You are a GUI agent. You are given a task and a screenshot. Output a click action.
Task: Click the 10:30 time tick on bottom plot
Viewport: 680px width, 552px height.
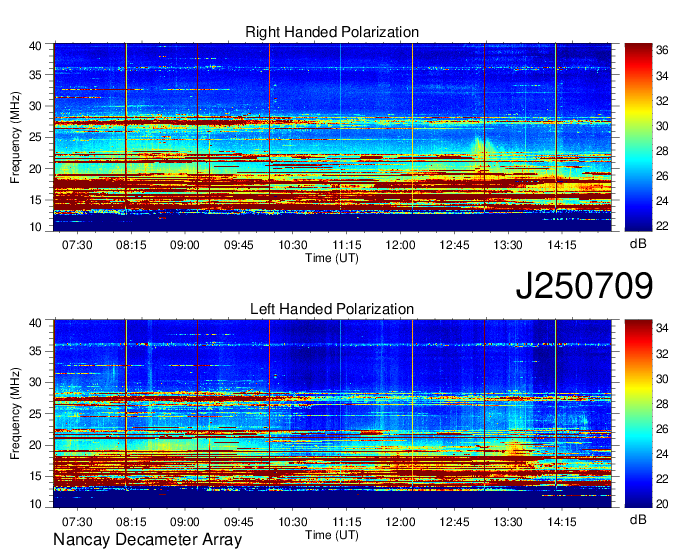click(x=293, y=522)
